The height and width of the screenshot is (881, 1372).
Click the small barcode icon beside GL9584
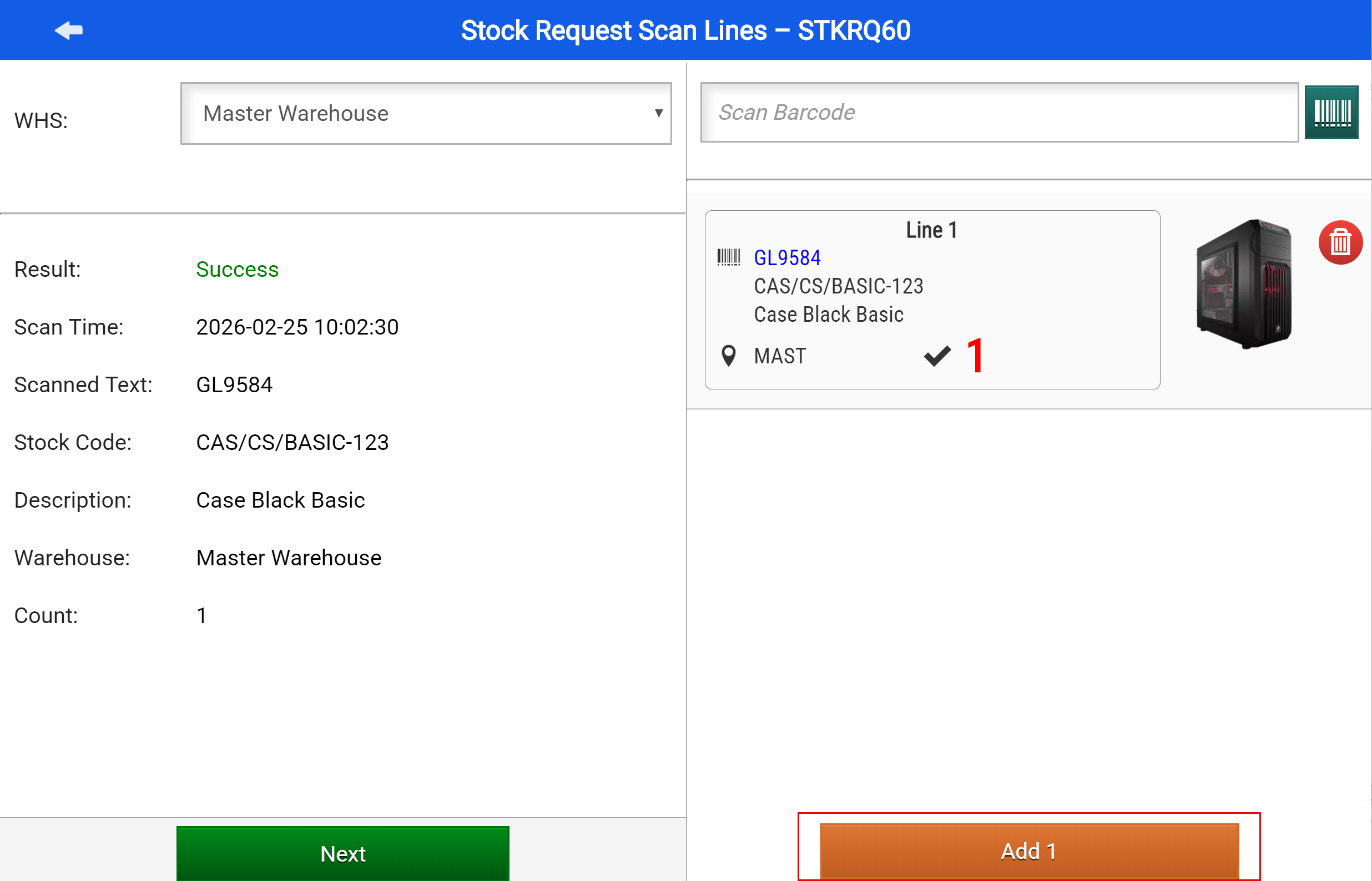[728, 257]
